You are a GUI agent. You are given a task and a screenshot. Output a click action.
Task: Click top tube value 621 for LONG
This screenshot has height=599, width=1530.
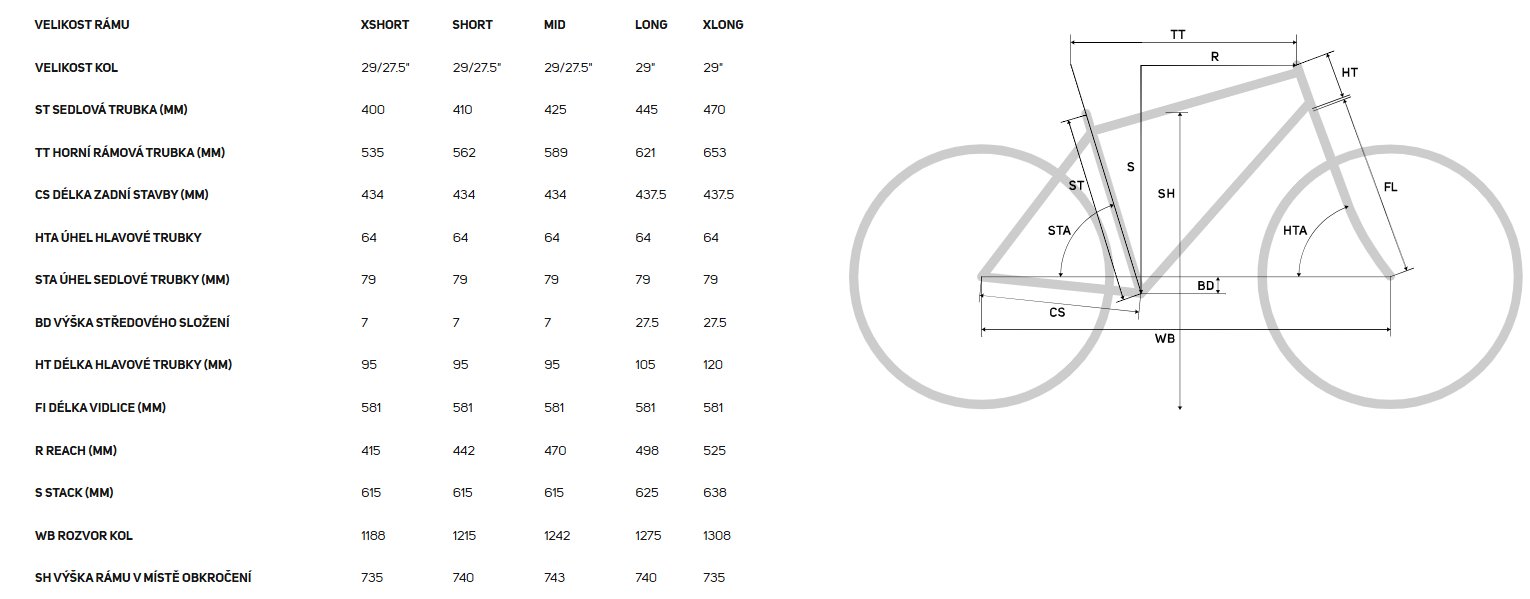[x=646, y=153]
